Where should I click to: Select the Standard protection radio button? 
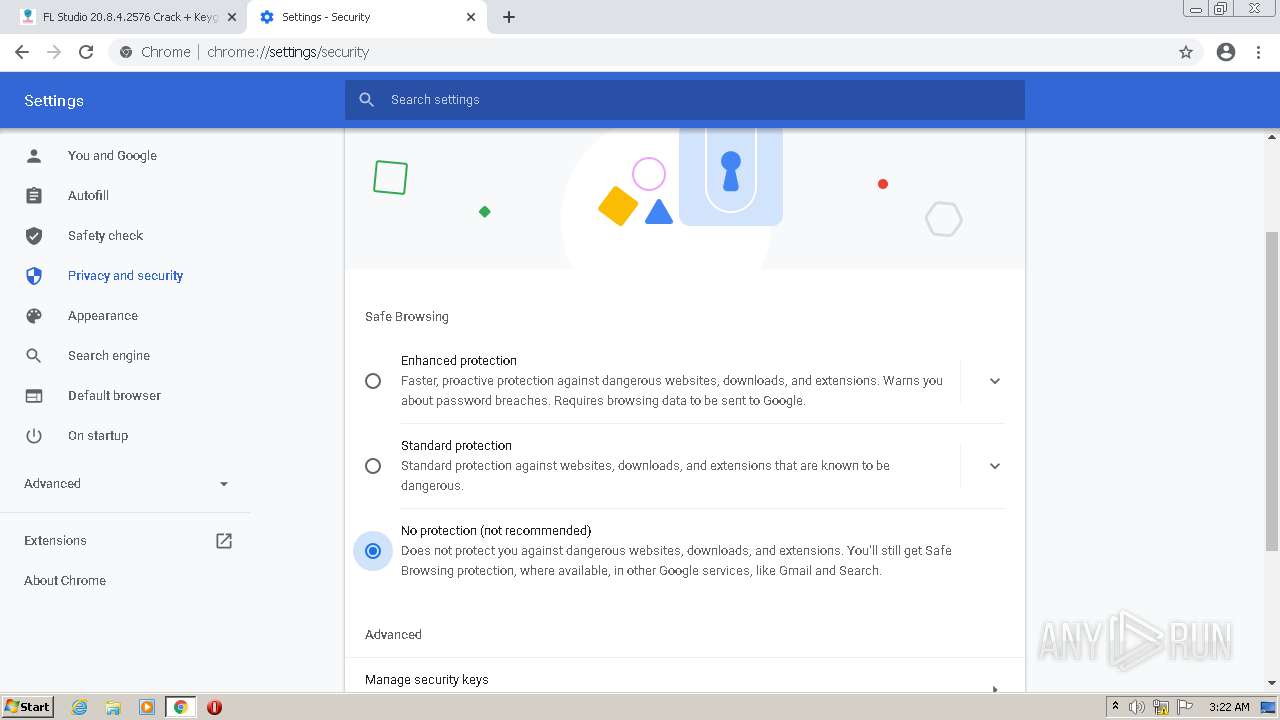(373, 466)
